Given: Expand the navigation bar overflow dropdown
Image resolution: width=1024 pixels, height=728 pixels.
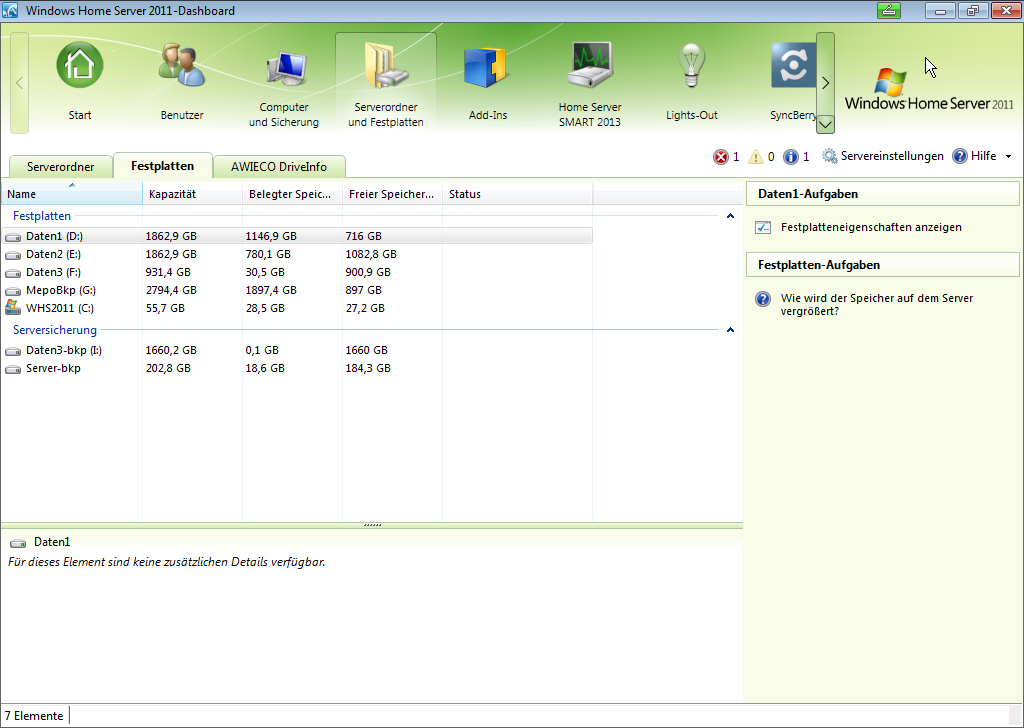Looking at the screenshot, I should pyautogui.click(x=825, y=123).
